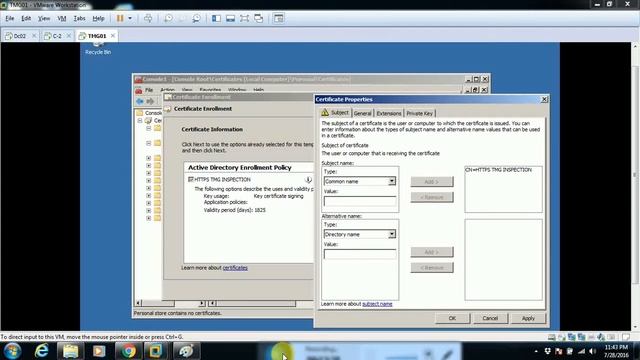Close the TMG01 VM tab
Screen dimensions: 640x360
tap(113, 36)
